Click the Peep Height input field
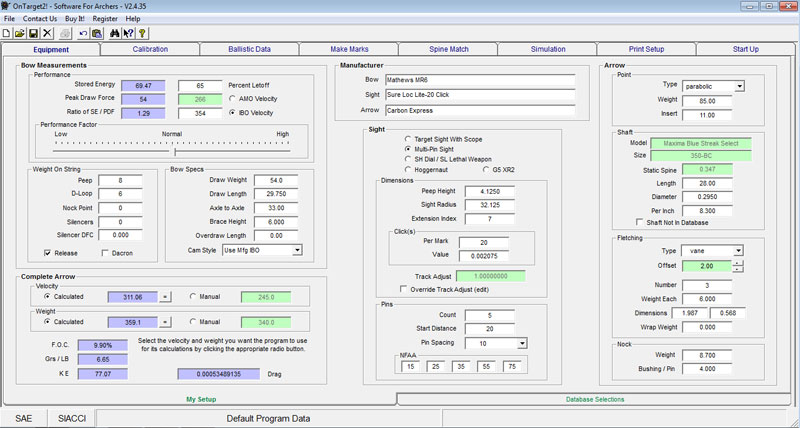The height and width of the screenshot is (428, 800). tap(489, 191)
